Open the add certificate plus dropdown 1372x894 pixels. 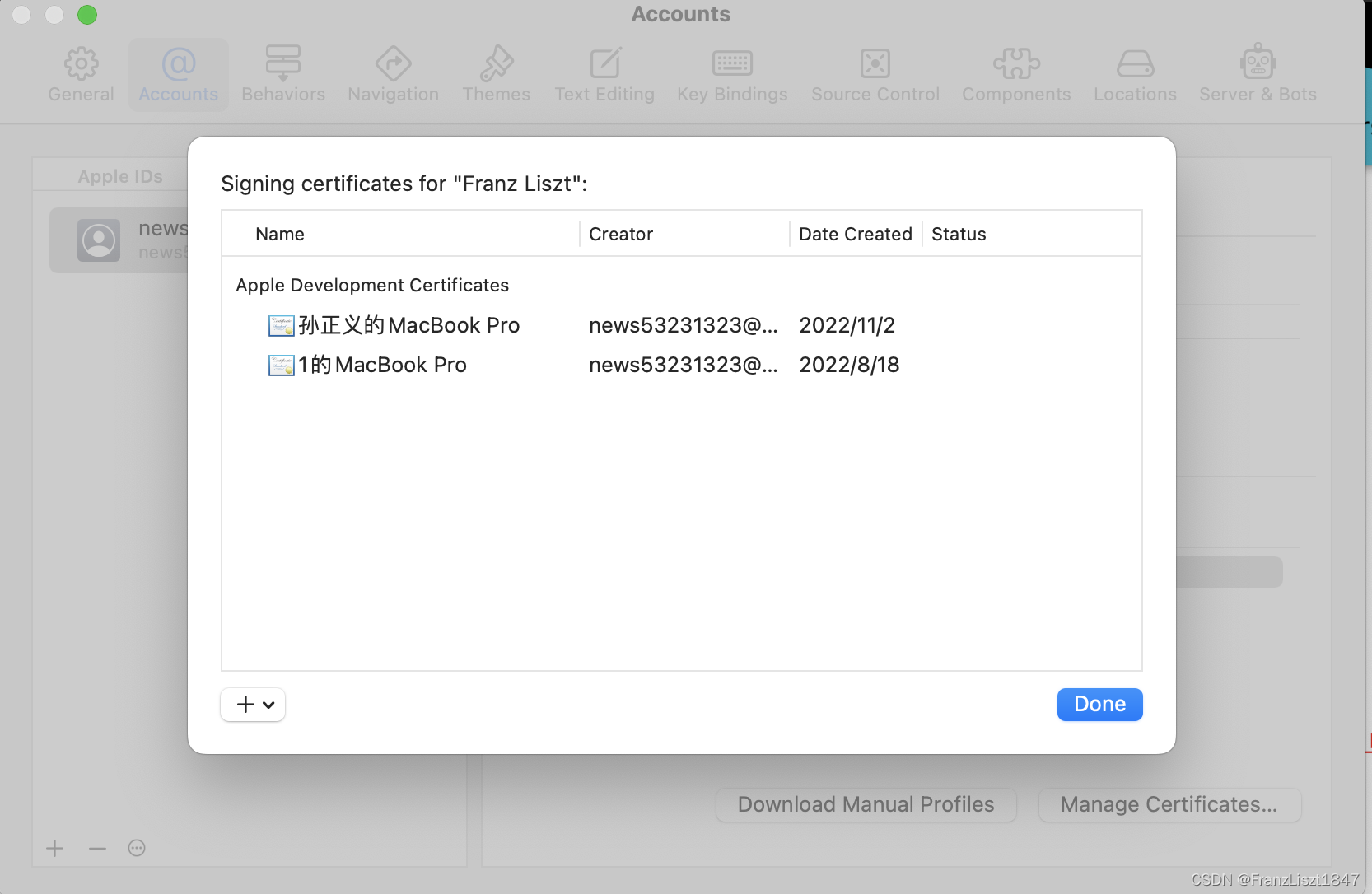coord(253,705)
